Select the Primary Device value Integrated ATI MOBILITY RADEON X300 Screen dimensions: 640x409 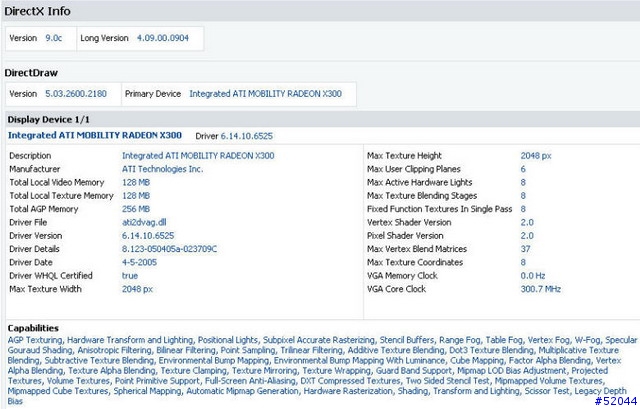(x=266, y=94)
